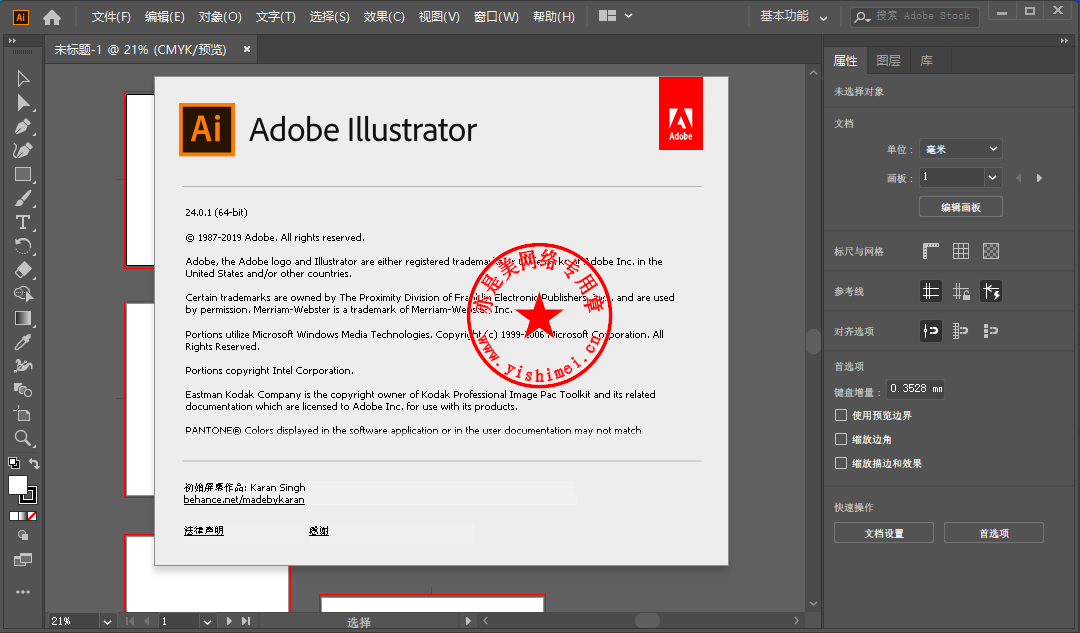Switch to the 图层 tab
This screenshot has width=1080, height=633.
tap(889, 61)
